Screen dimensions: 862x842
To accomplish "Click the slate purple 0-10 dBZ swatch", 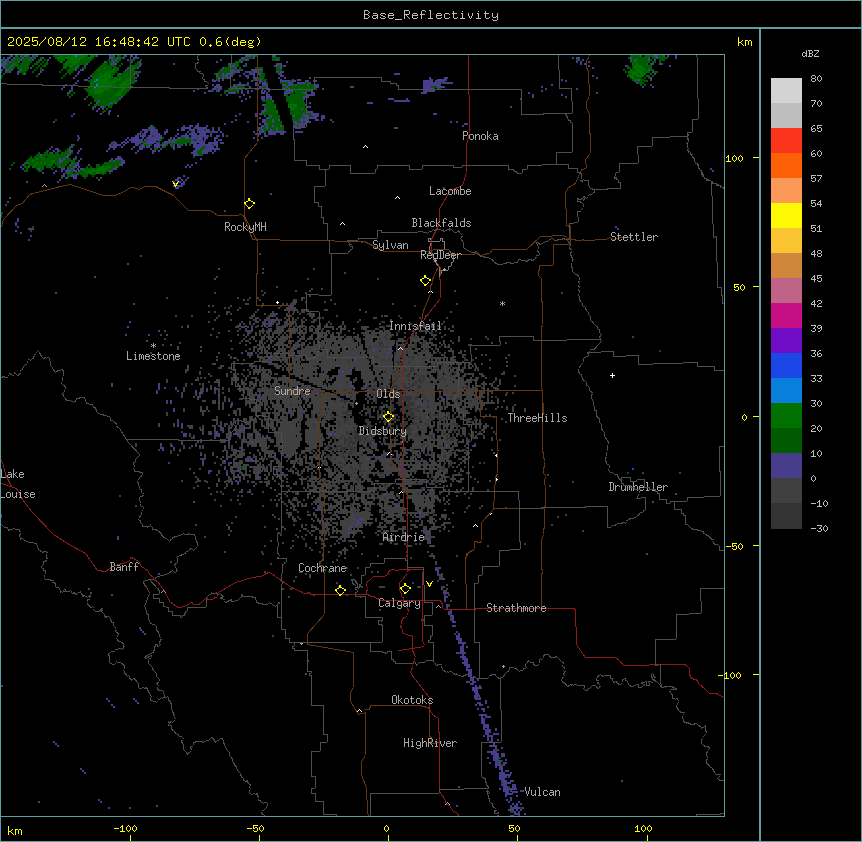I will 786,466.
